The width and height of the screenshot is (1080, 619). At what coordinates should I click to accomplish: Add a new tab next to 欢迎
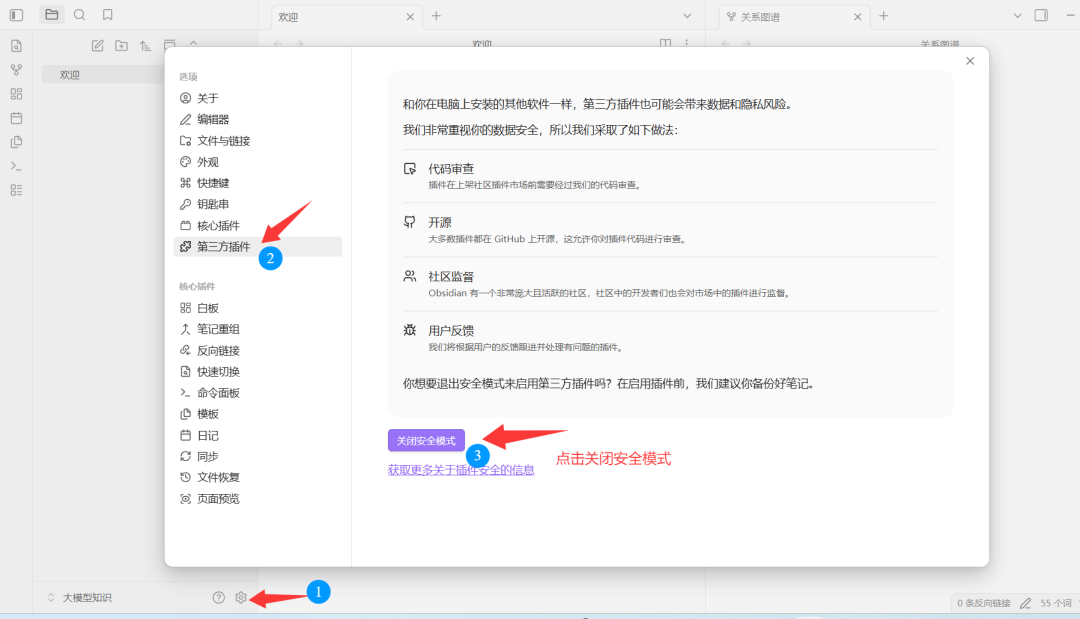point(436,16)
